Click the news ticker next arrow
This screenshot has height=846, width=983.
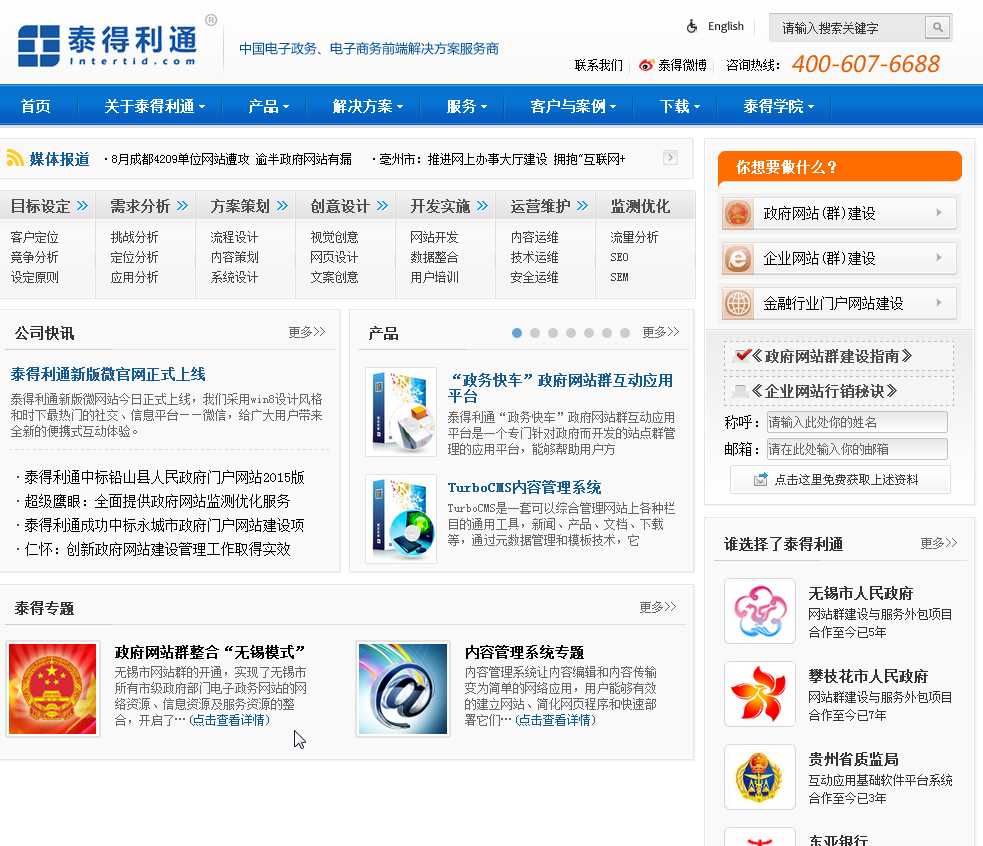[x=670, y=157]
